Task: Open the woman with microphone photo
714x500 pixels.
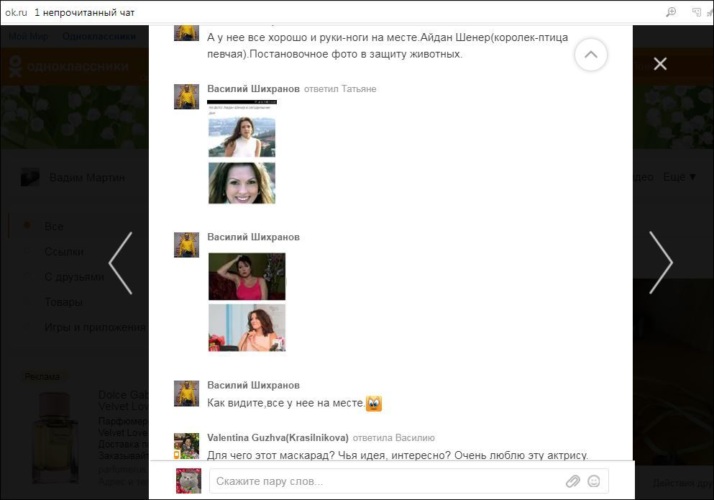Action: click(x=246, y=327)
